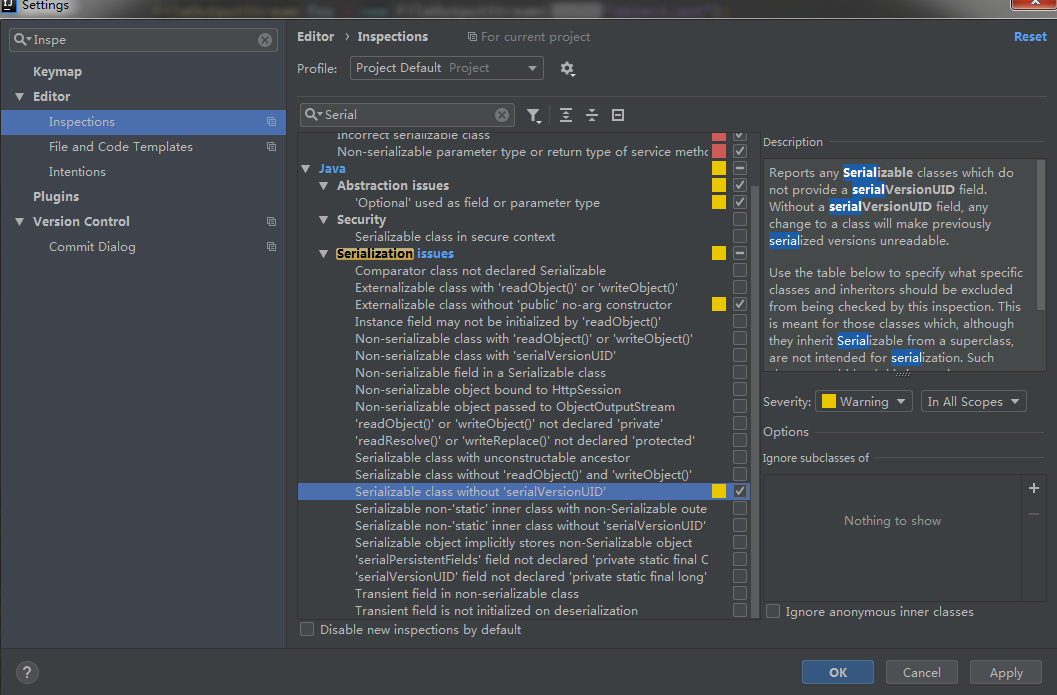Screen dimensions: 1057x695
Task: Expand all inspection groups
Action: click(x=566, y=115)
